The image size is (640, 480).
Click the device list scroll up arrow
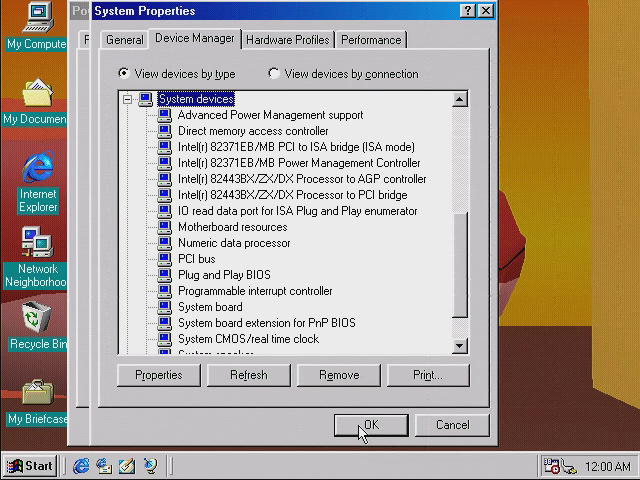tap(460, 99)
